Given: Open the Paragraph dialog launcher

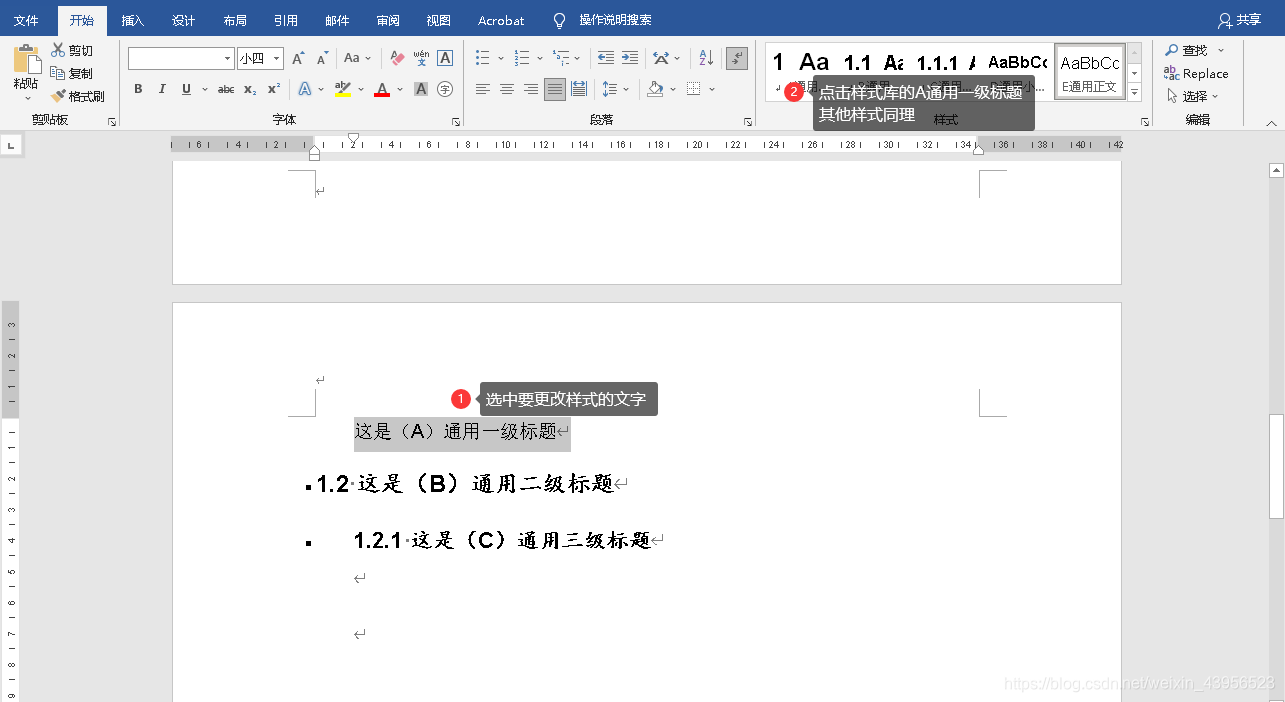Looking at the screenshot, I should click(748, 121).
